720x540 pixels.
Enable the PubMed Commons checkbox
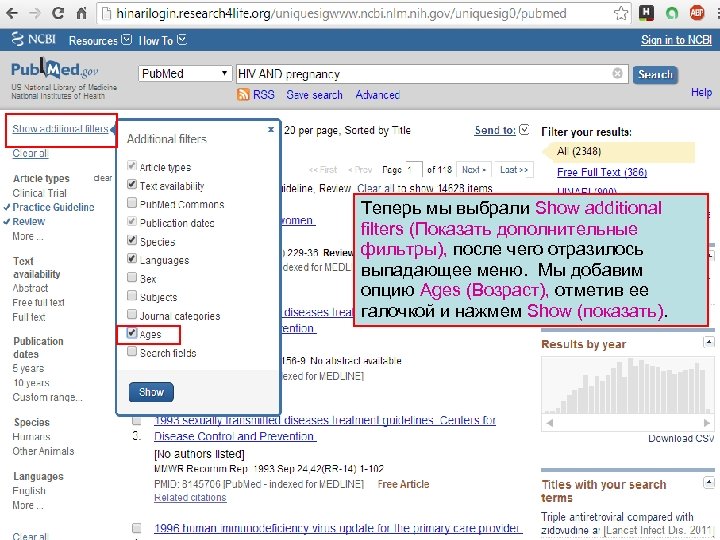point(132,202)
